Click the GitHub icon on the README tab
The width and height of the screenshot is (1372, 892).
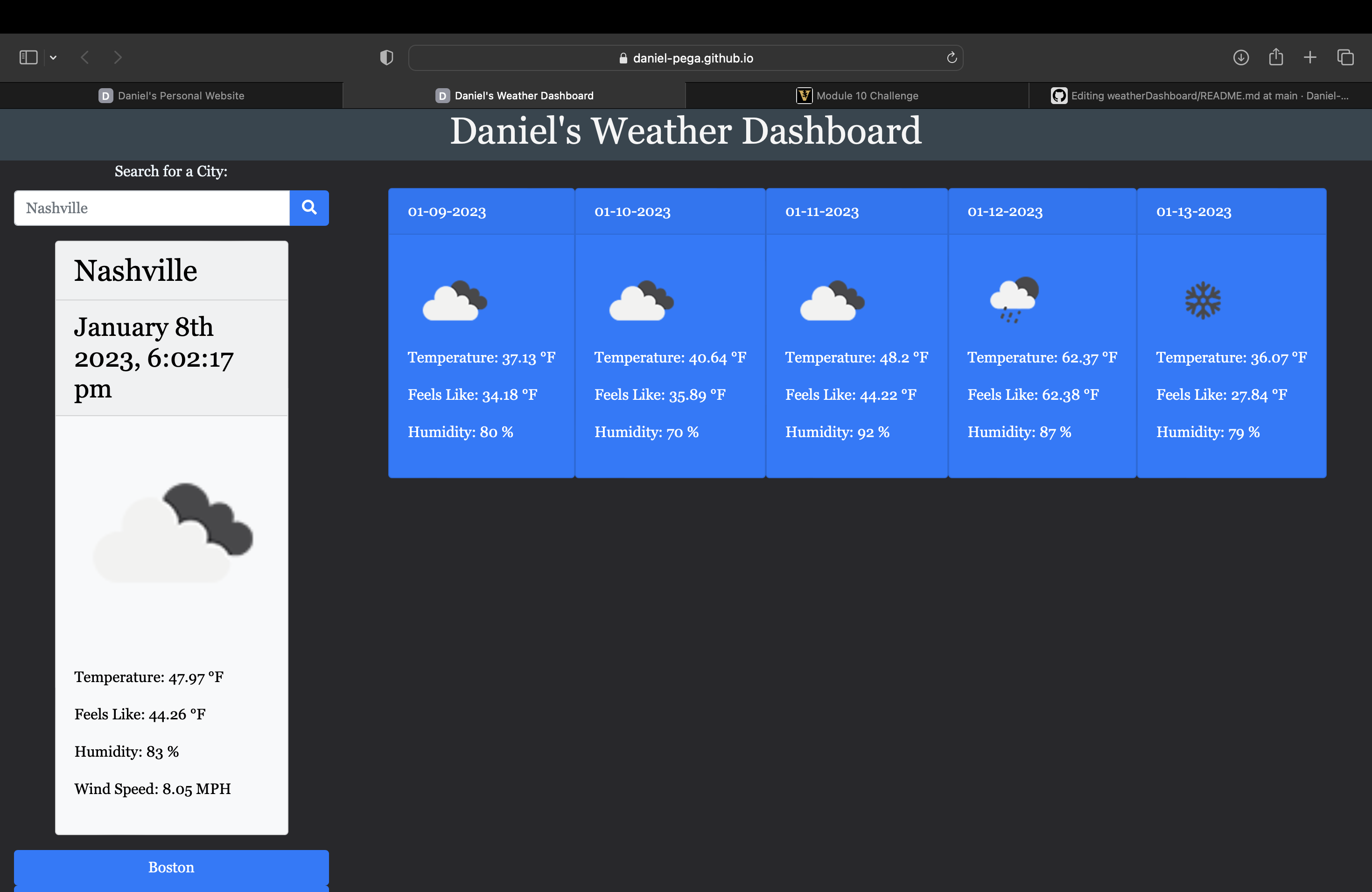(1058, 96)
